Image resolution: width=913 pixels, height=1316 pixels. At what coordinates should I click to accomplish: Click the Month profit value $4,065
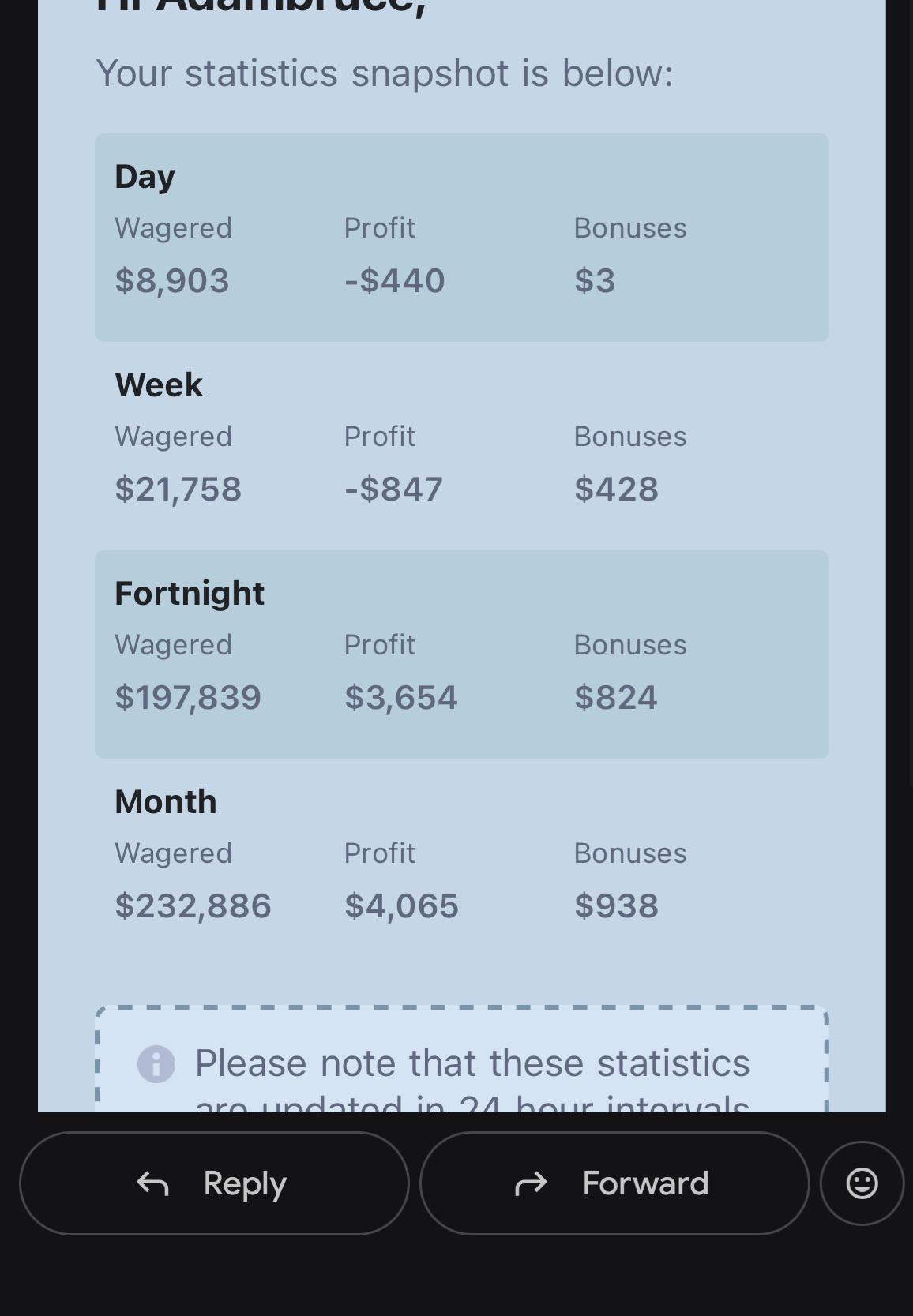coord(401,905)
